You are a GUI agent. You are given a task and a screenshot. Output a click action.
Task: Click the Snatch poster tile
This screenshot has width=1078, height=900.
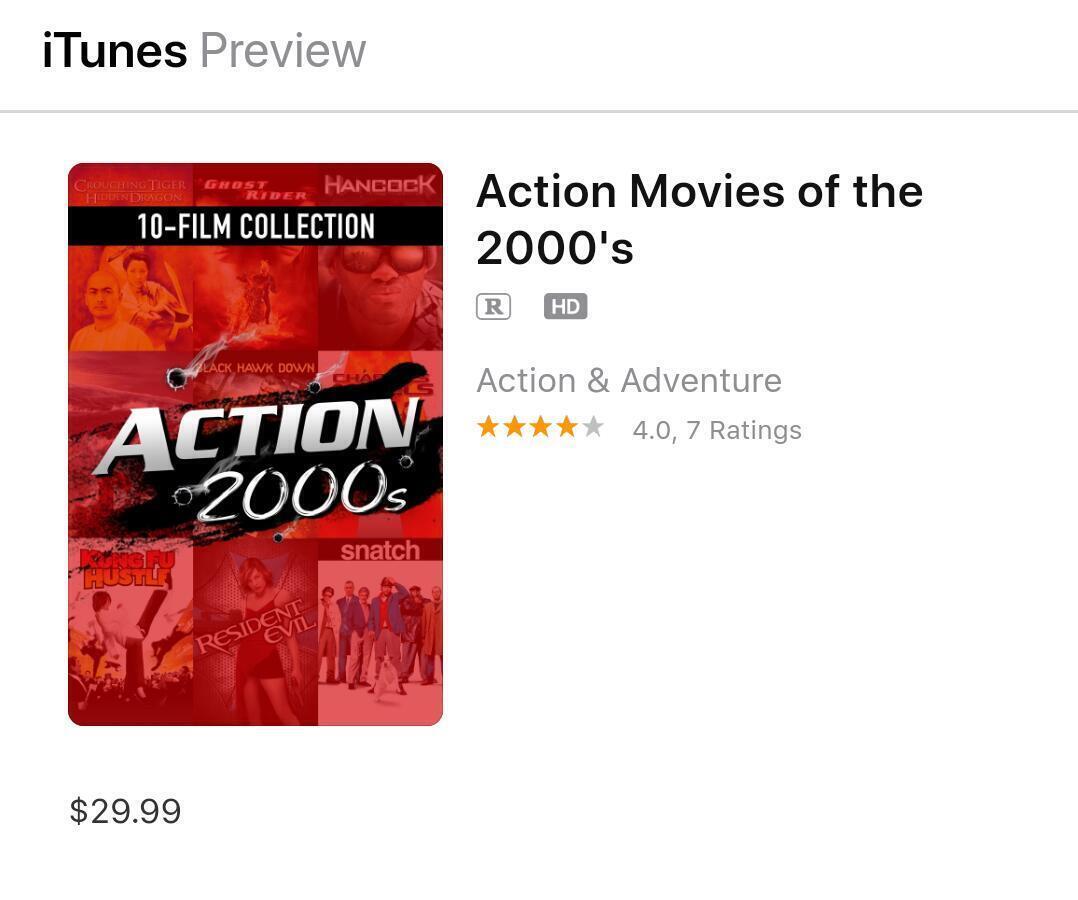click(x=380, y=630)
